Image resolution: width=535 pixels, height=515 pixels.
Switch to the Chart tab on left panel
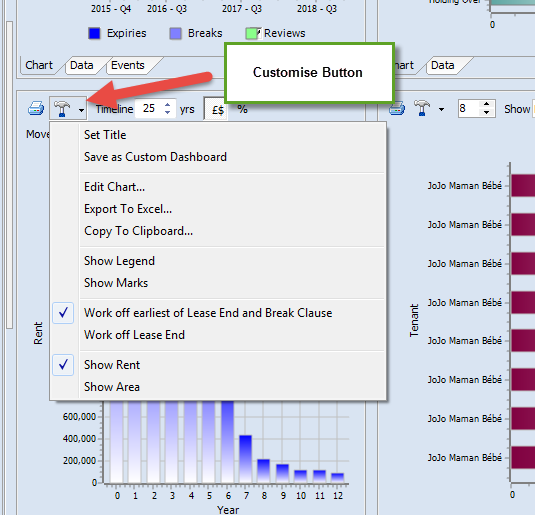(39, 65)
